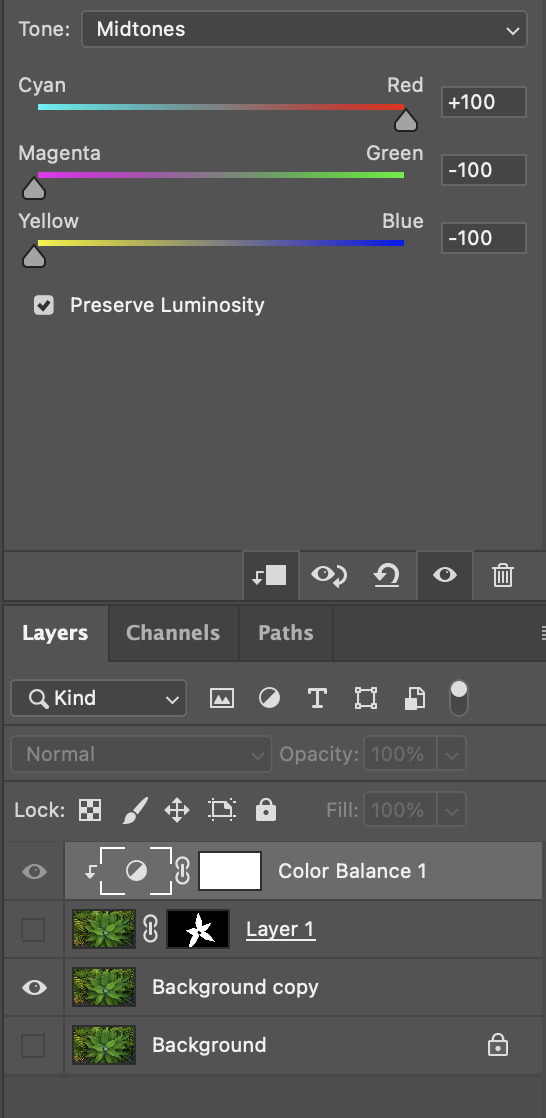The height and width of the screenshot is (1118, 546).
Task: Delete adjustment layer with trash icon
Action: click(503, 575)
